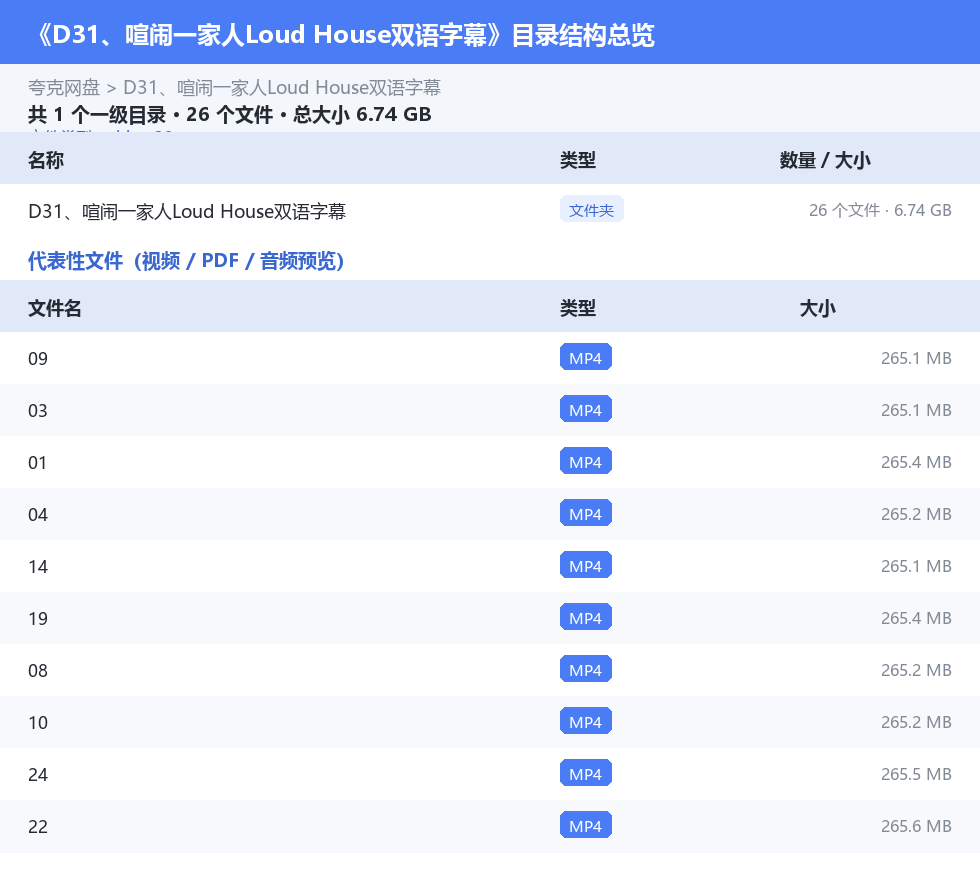Select the 265.4 MB size of file 01
Image resolution: width=980 pixels, height=884 pixels.
coord(916,462)
